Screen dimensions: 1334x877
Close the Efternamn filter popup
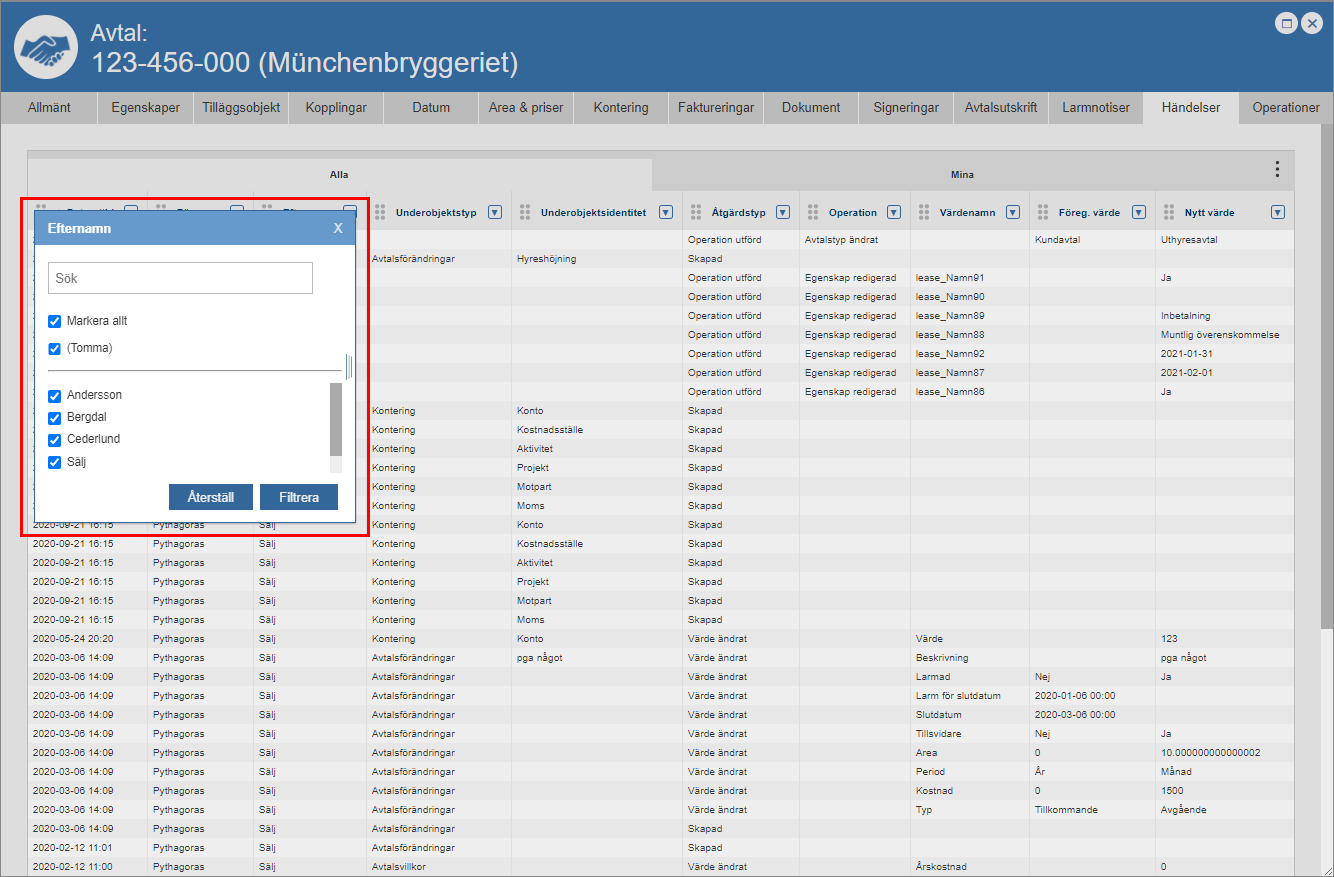pyautogui.click(x=338, y=228)
